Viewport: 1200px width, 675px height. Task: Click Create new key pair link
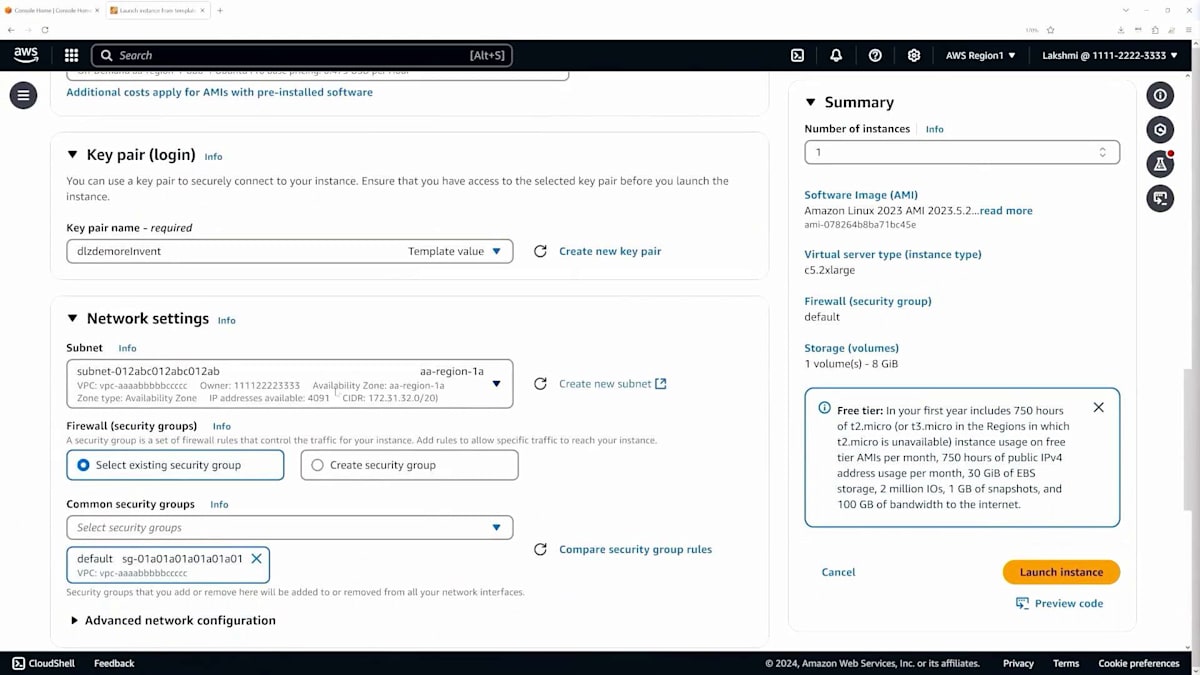610,252
